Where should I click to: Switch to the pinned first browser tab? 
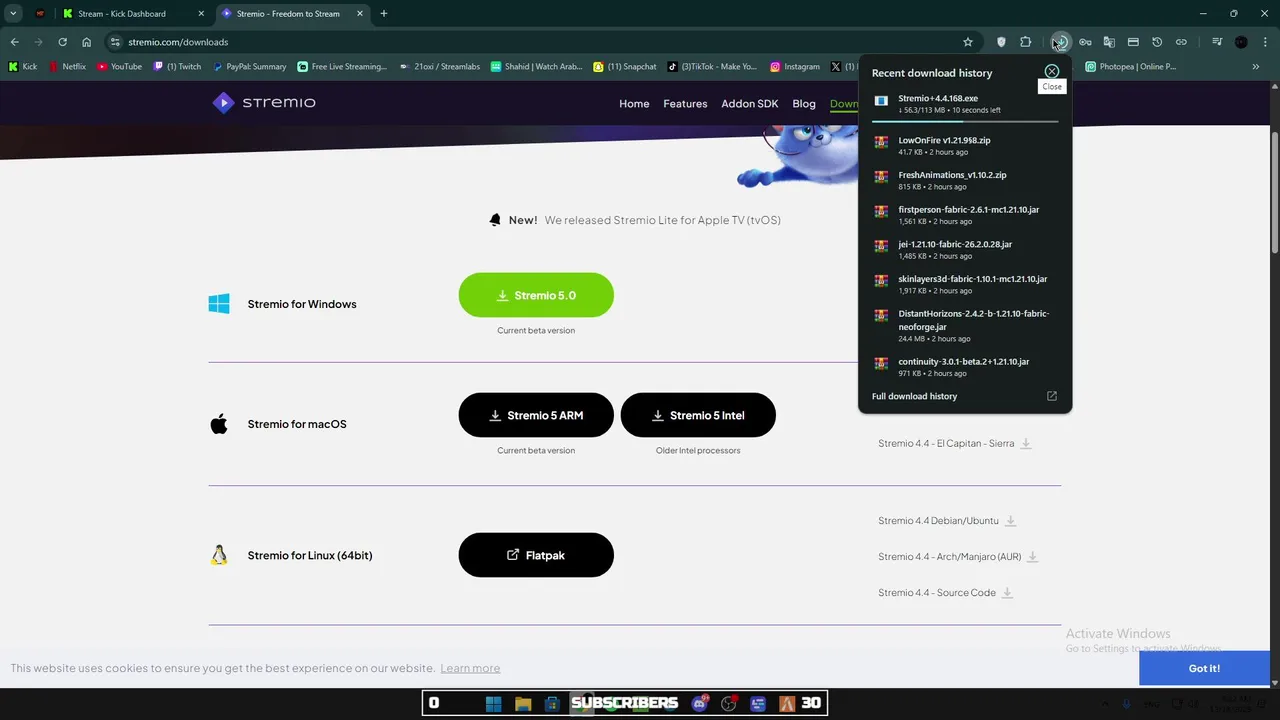click(40, 14)
